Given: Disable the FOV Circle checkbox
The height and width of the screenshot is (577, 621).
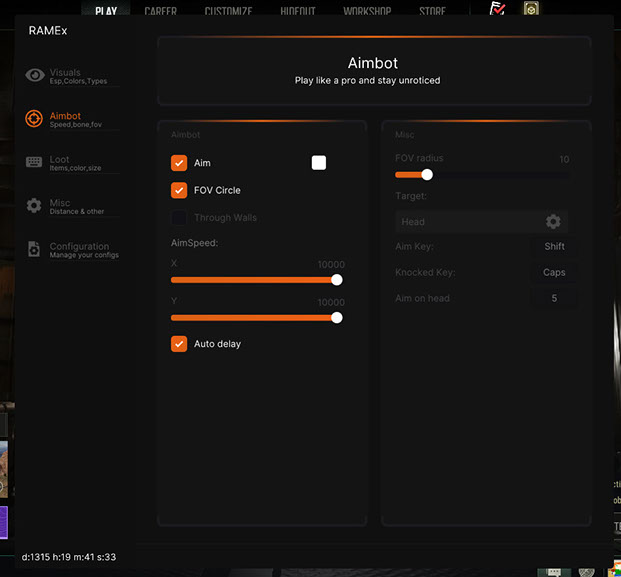Looking at the screenshot, I should pos(179,190).
